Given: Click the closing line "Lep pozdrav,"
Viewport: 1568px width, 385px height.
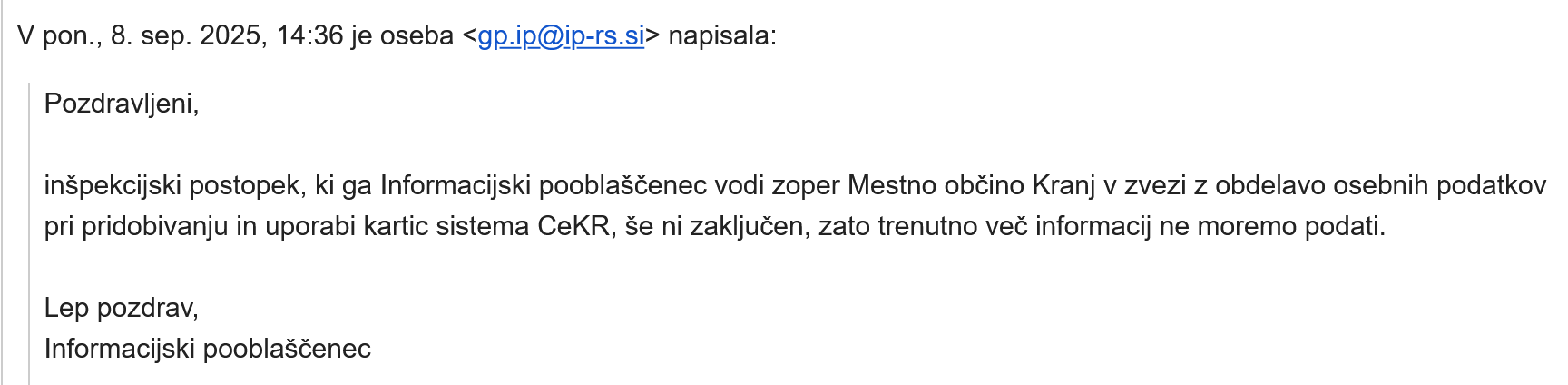Looking at the screenshot, I should click(x=122, y=308).
